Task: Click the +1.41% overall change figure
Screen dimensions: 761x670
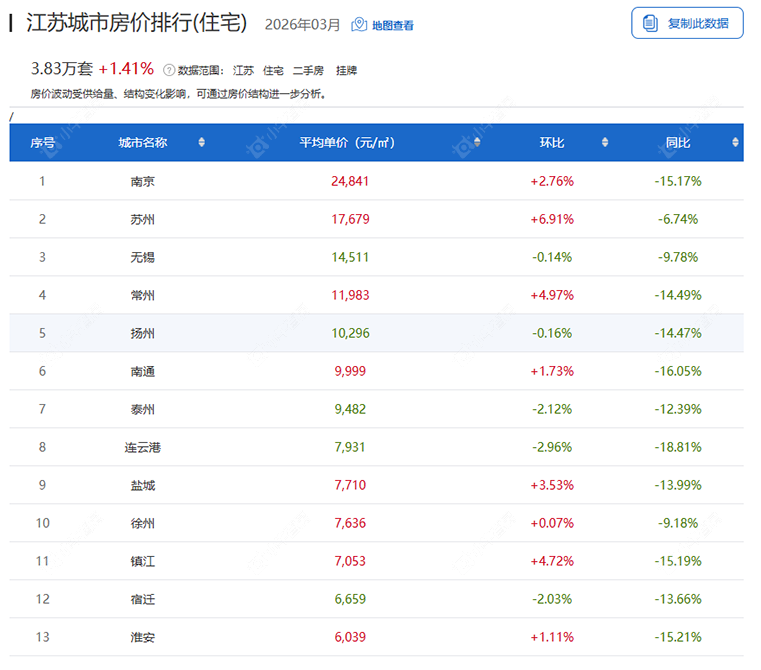Action: tap(126, 68)
